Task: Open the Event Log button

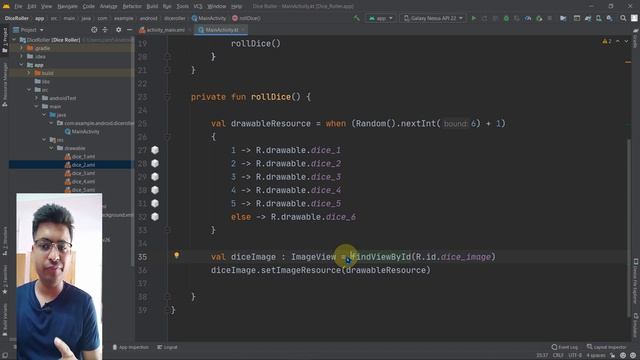Action: (564, 347)
